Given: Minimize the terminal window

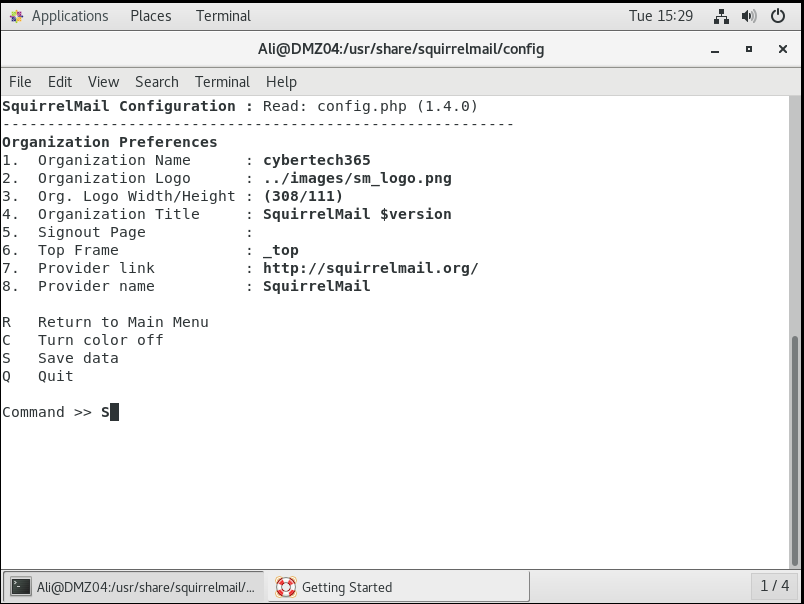Looking at the screenshot, I should click(715, 50).
